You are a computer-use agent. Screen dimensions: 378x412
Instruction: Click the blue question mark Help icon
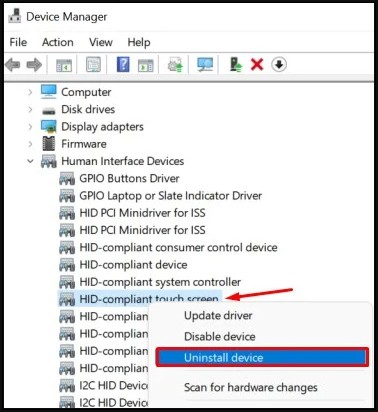123,64
